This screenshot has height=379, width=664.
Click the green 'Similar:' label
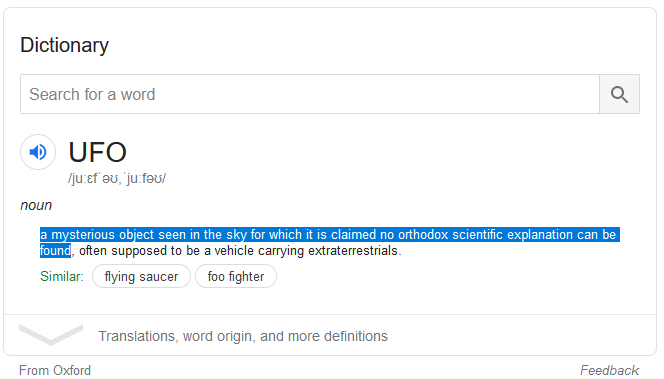point(62,277)
